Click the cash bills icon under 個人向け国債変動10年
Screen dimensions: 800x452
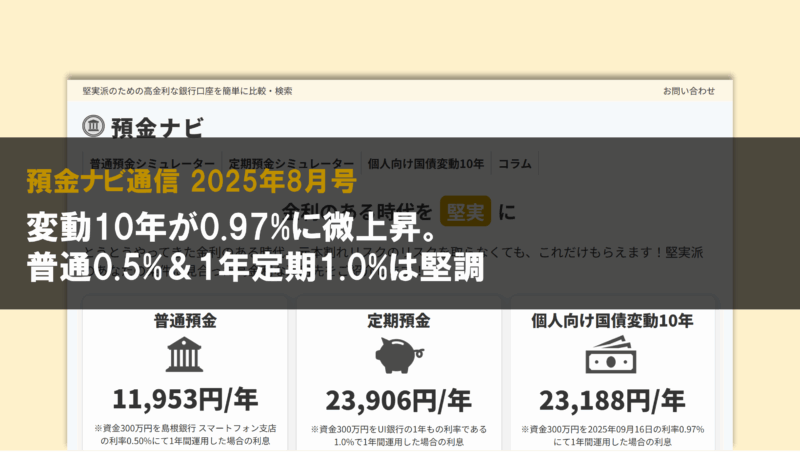613,356
